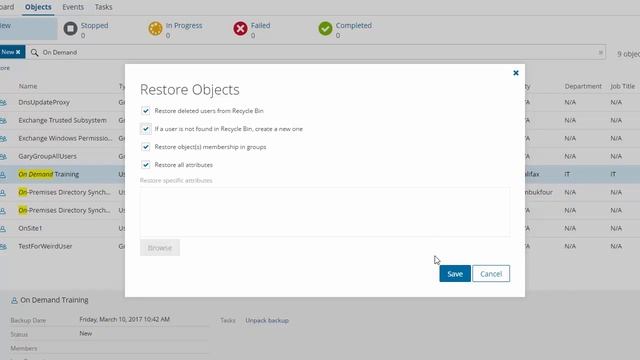Viewport: 640px width, 360px height.
Task: Select the OnSite1 row
Action: 320,228
